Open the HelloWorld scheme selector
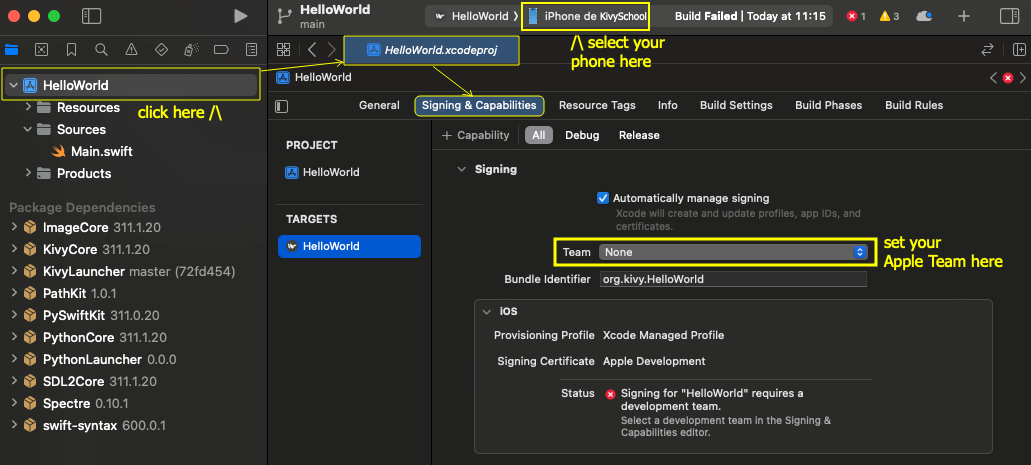The image size is (1031, 465). tap(471, 16)
